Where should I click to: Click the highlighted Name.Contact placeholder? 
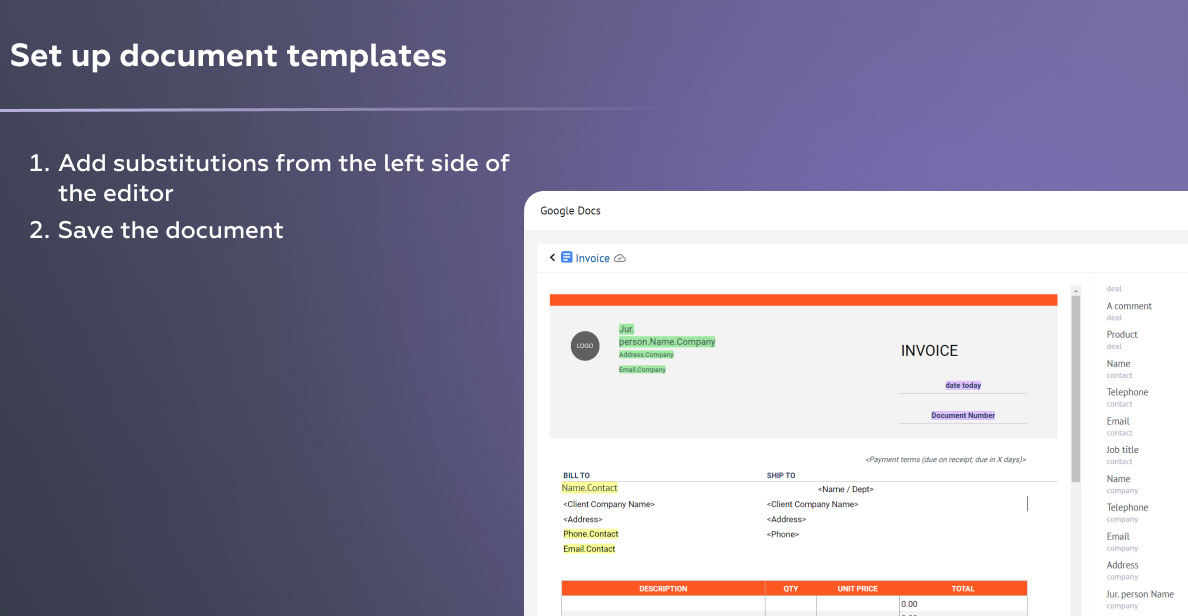[589, 488]
